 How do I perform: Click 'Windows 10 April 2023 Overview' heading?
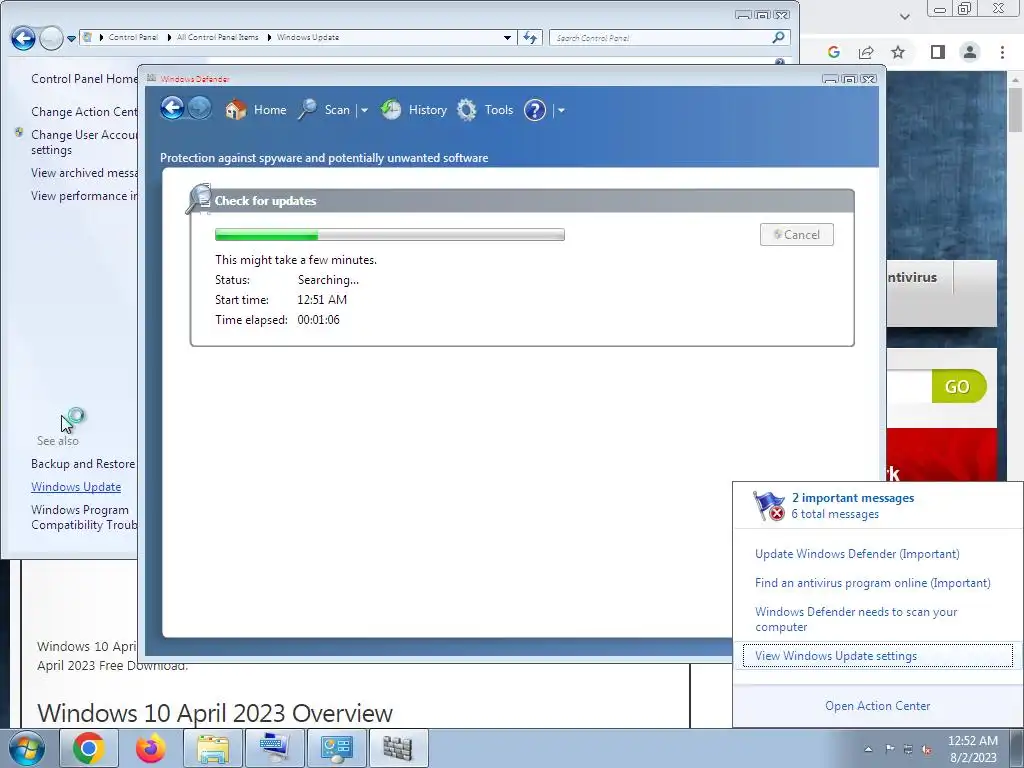click(215, 713)
